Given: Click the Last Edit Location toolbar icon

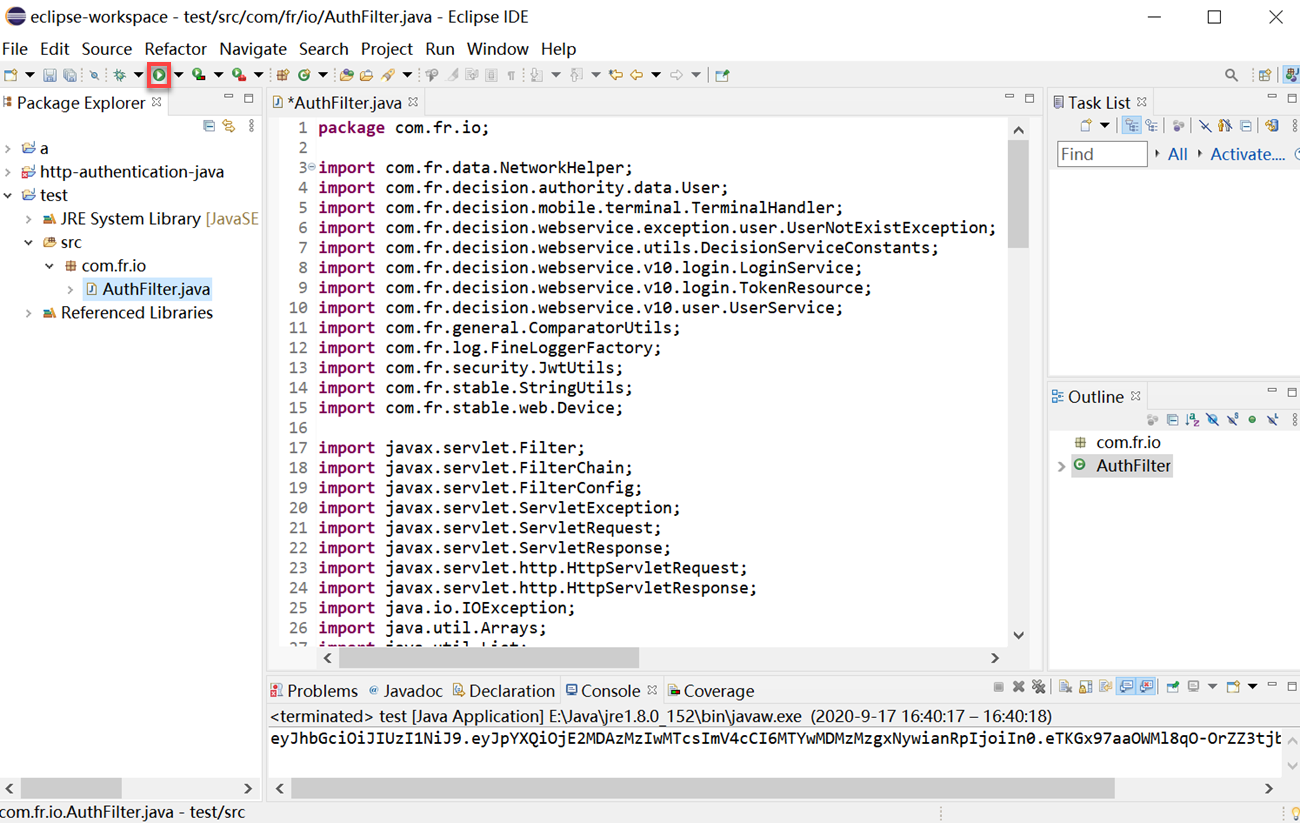Looking at the screenshot, I should pos(616,75).
